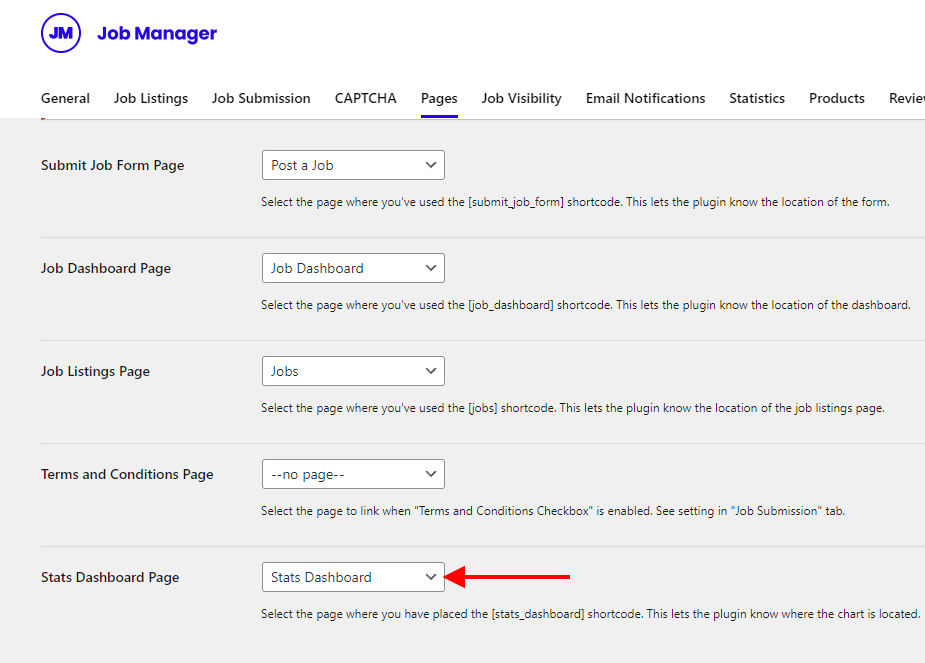Image resolution: width=925 pixels, height=663 pixels.
Task: Click the Terms and Conditions Page label
Action: point(127,474)
